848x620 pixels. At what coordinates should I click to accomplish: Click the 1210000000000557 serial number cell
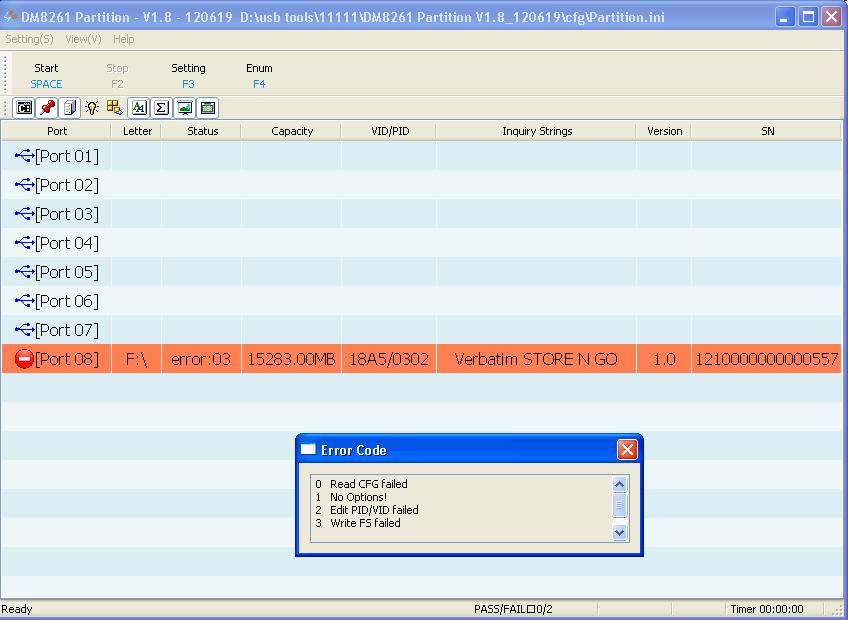point(766,359)
